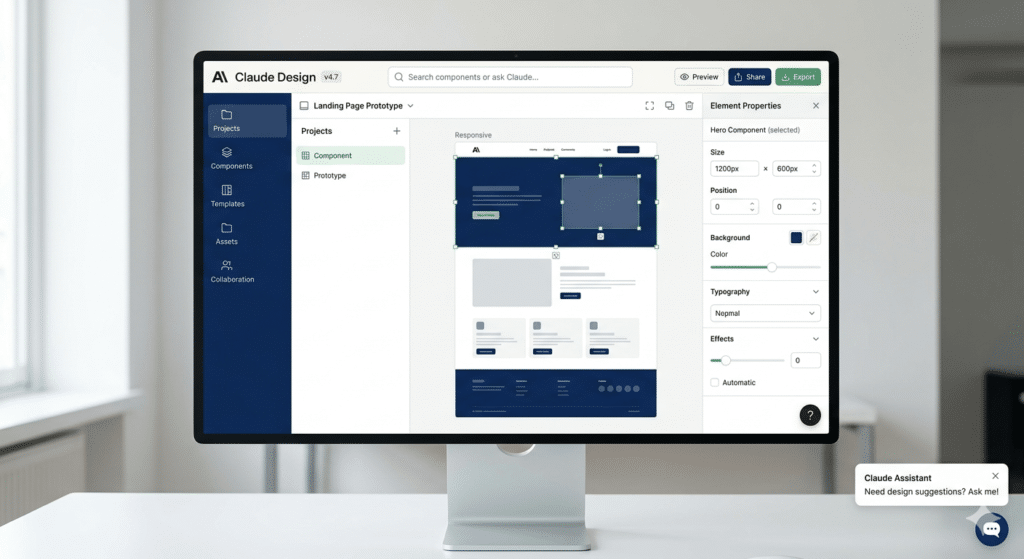Click the Effects value field showing 0
This screenshot has height=559, width=1024.
[805, 360]
